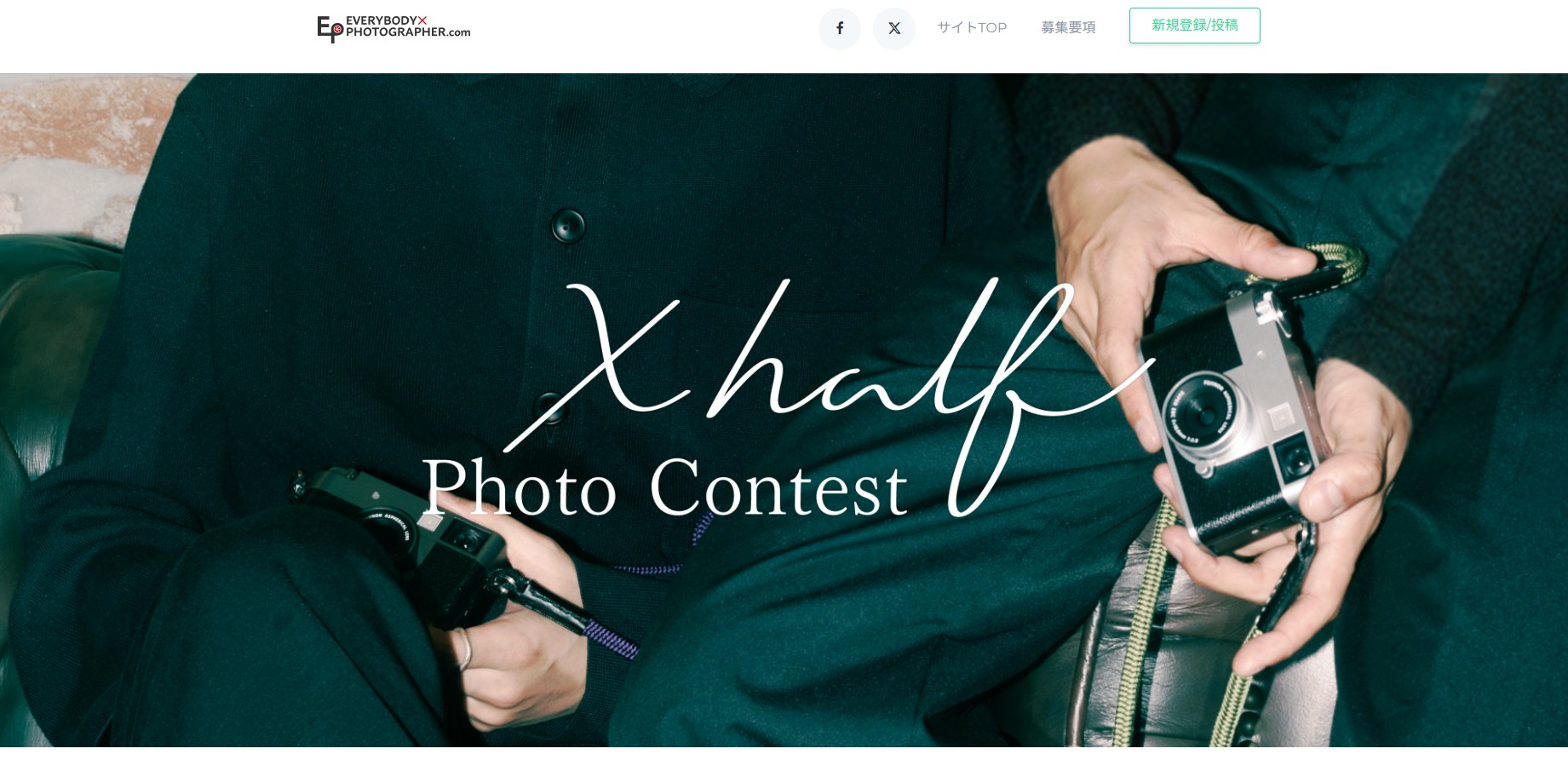Click the PHOTOGRAPHER.com logo text
The height and width of the screenshot is (760, 1568).
coord(408,32)
